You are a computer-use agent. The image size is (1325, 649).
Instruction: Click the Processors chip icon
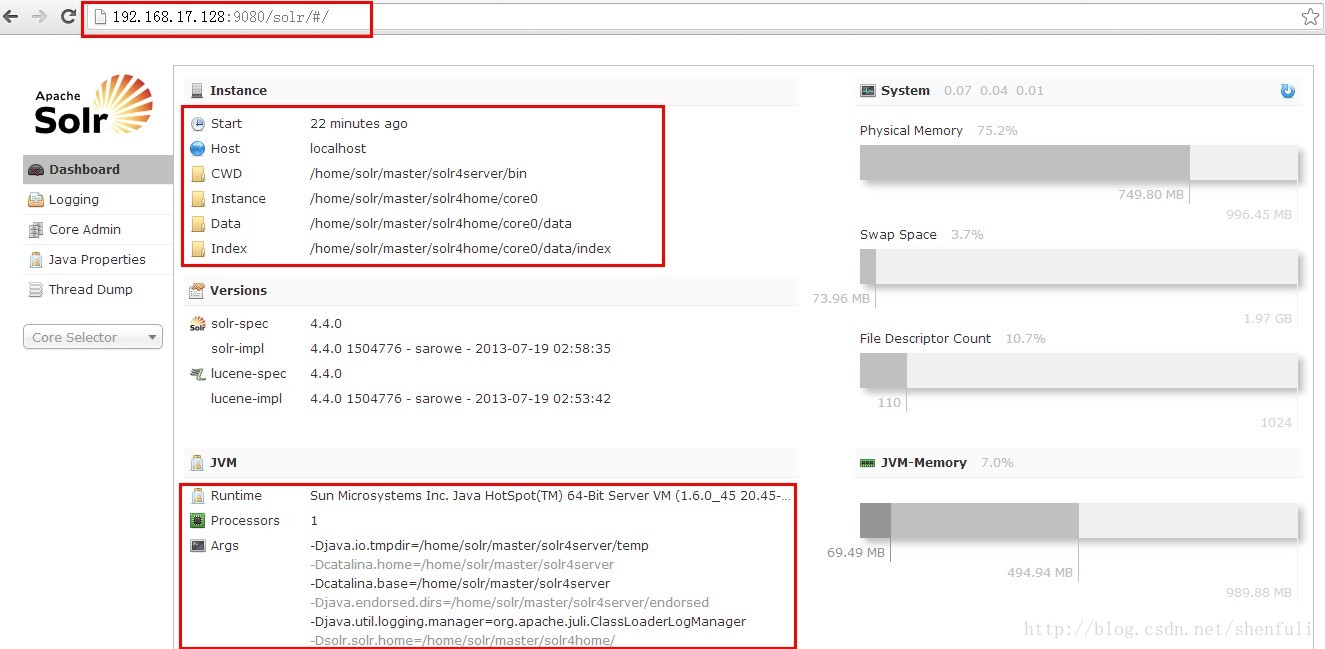(197, 521)
